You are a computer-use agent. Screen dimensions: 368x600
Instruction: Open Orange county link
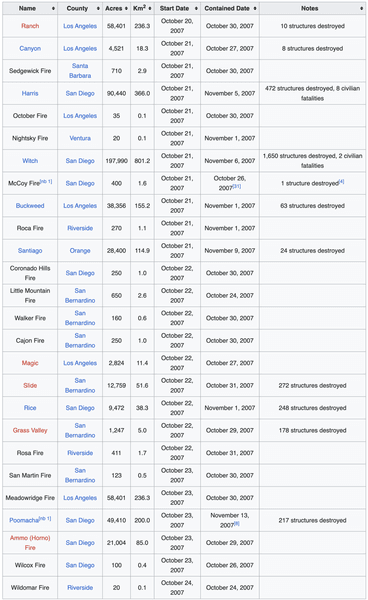[80, 251]
